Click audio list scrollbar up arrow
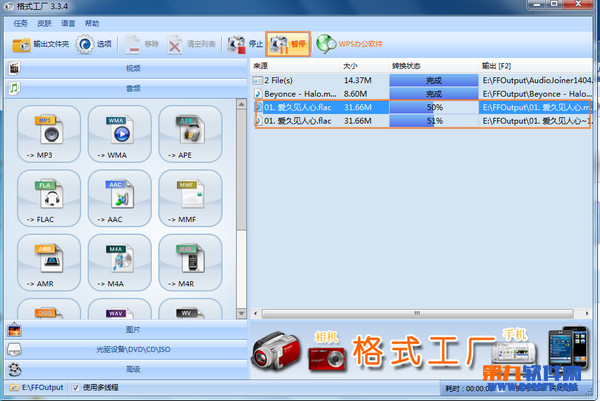 241,104
